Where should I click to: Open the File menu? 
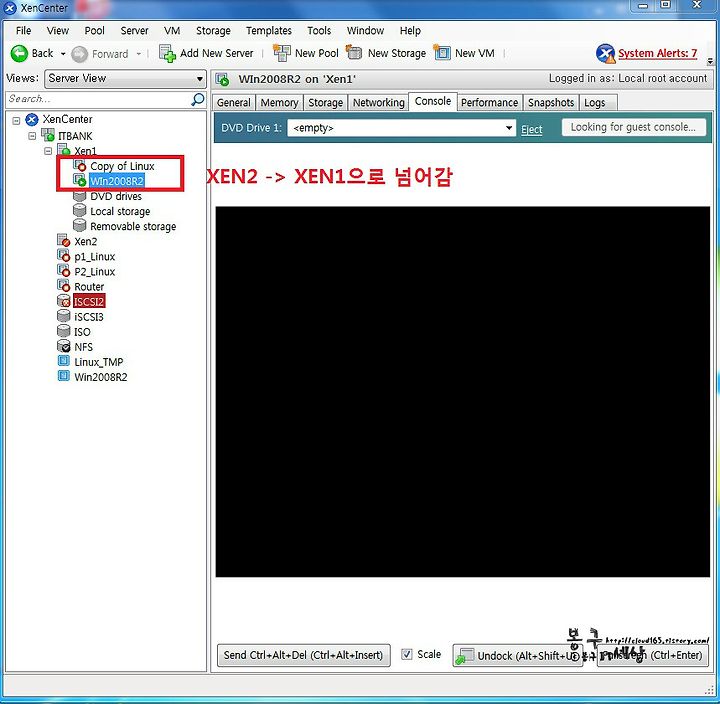(x=23, y=31)
